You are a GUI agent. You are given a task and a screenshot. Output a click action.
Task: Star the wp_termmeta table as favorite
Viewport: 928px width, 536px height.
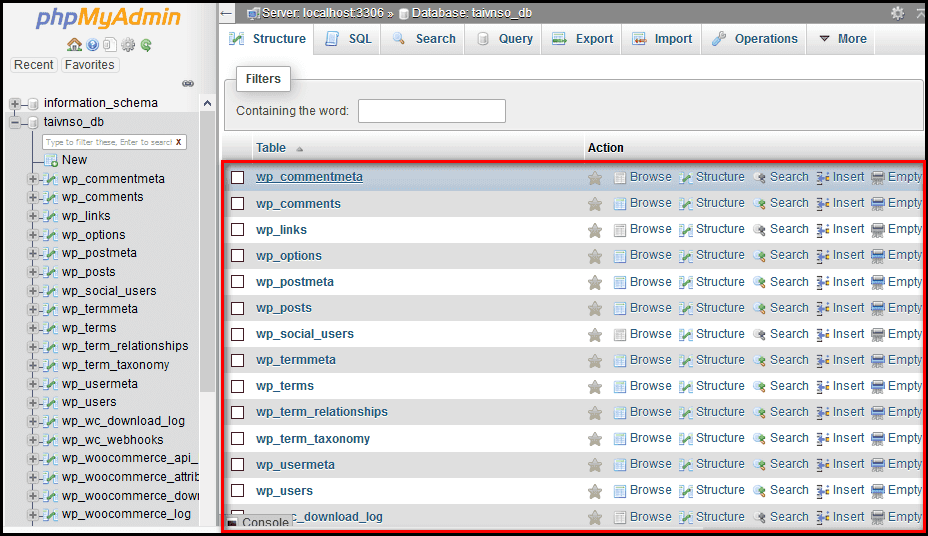595,360
